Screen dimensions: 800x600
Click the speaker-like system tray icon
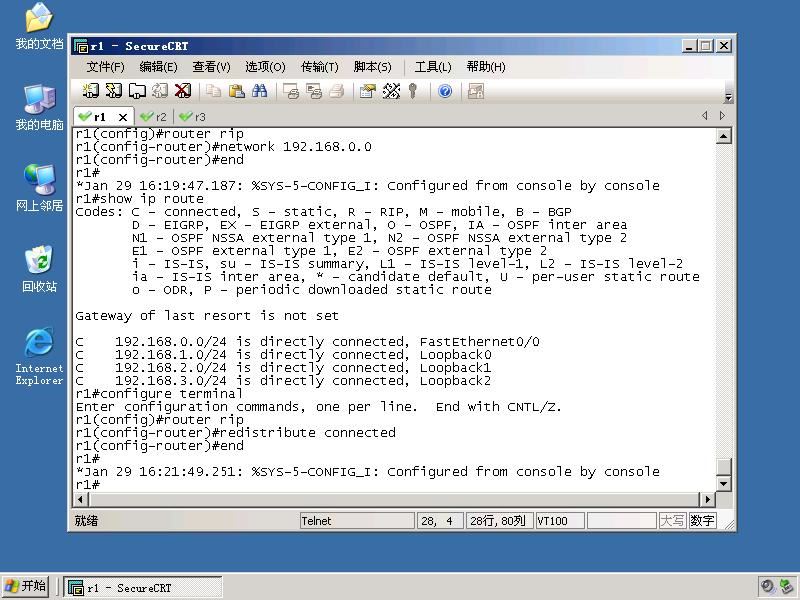(x=767, y=586)
